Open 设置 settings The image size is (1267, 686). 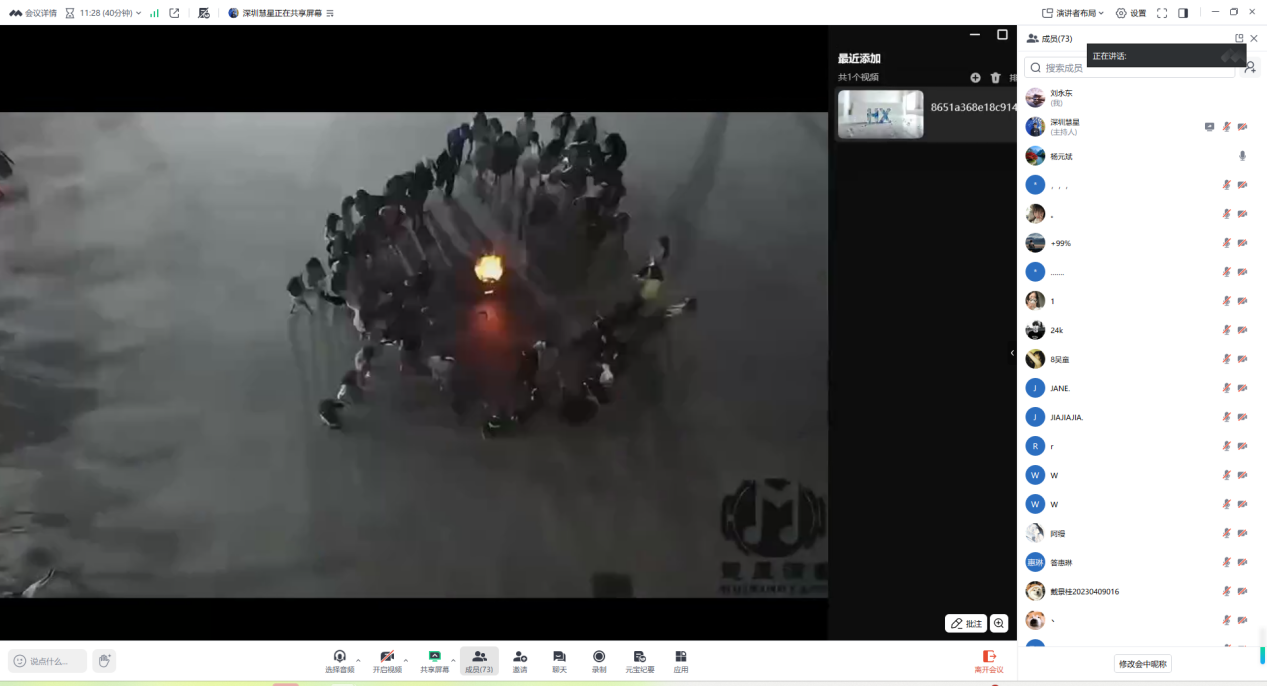pos(1131,13)
